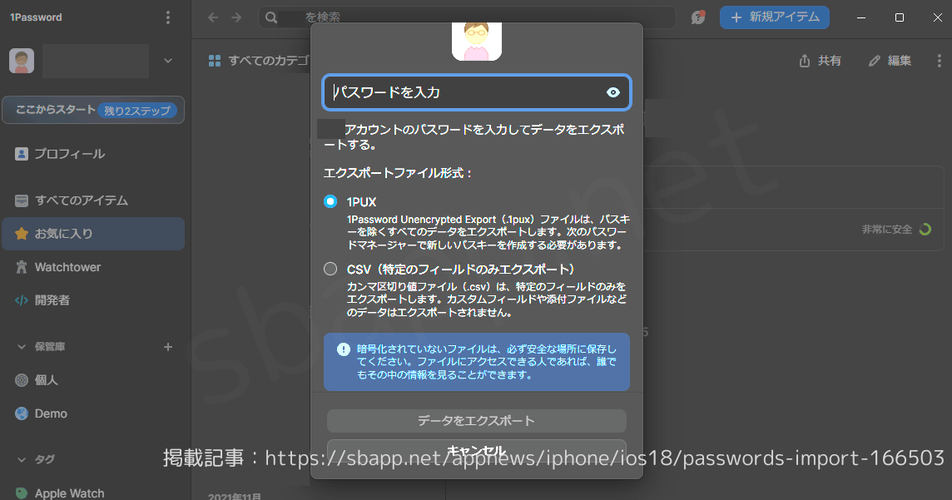The height and width of the screenshot is (500, 952).
Task: Click the すべてのアイテム card icon
Action: [x=21, y=200]
